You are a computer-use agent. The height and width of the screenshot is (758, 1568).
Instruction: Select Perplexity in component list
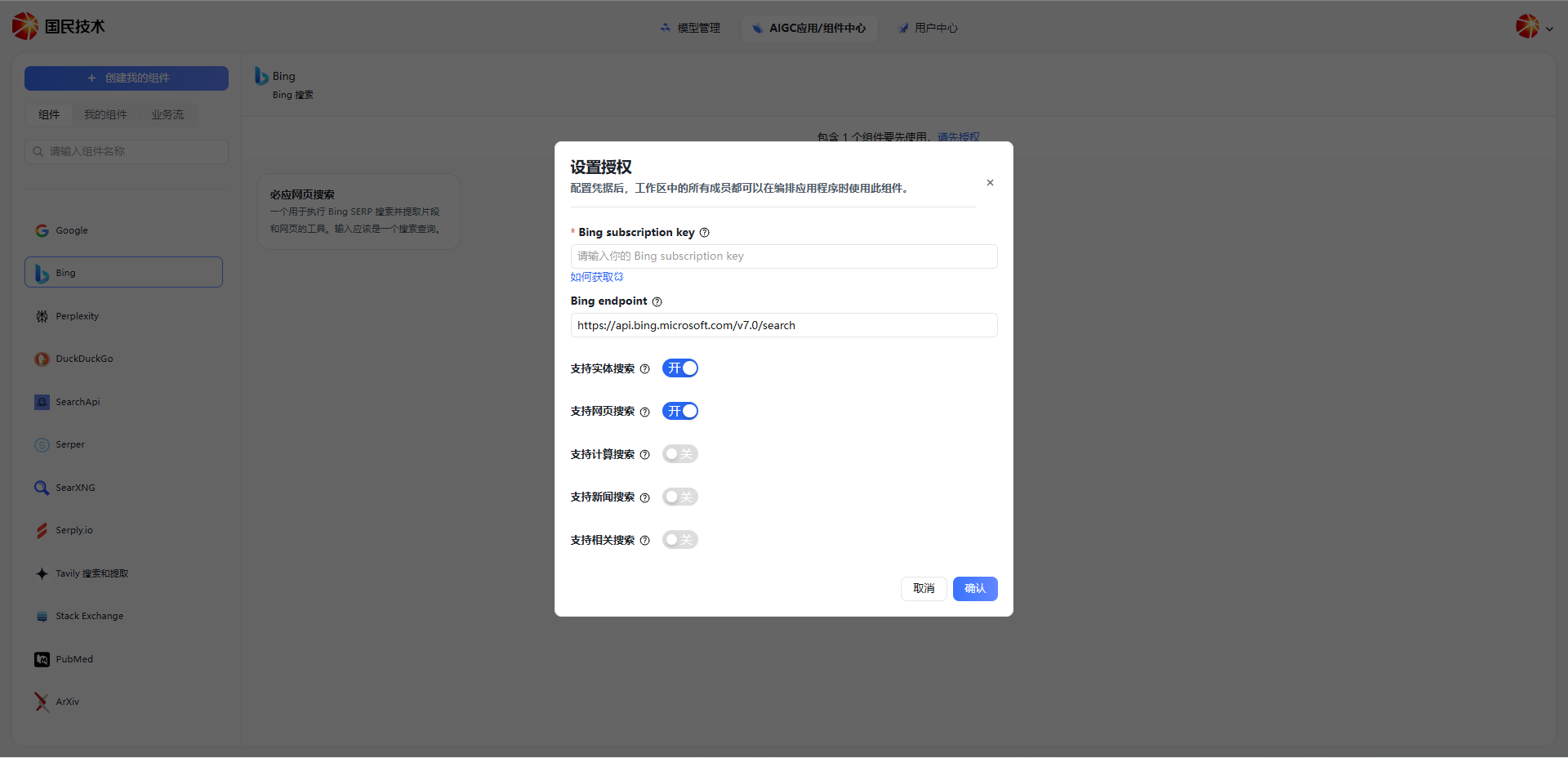pyautogui.click(x=123, y=316)
